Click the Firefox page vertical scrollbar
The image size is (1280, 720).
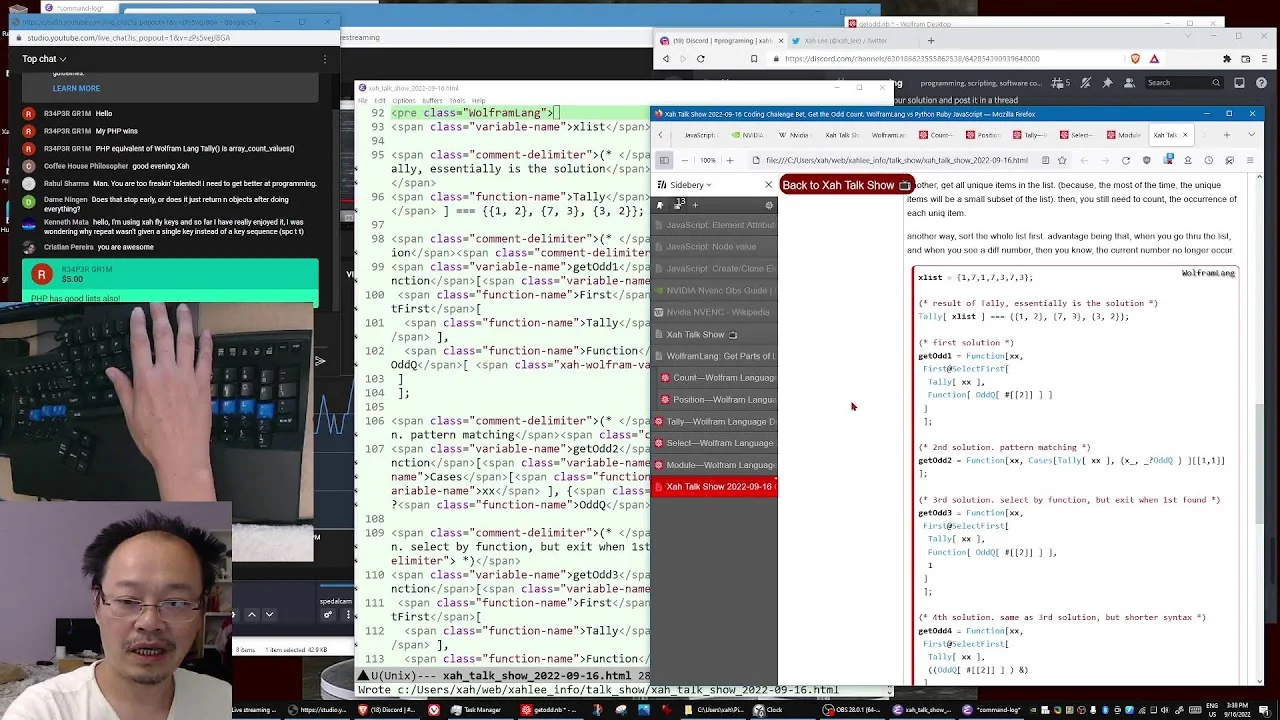(1259, 430)
